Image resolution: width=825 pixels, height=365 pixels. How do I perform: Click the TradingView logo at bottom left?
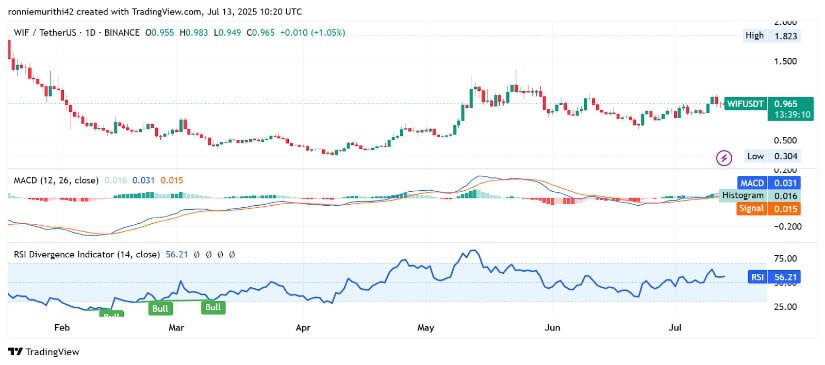point(44,351)
